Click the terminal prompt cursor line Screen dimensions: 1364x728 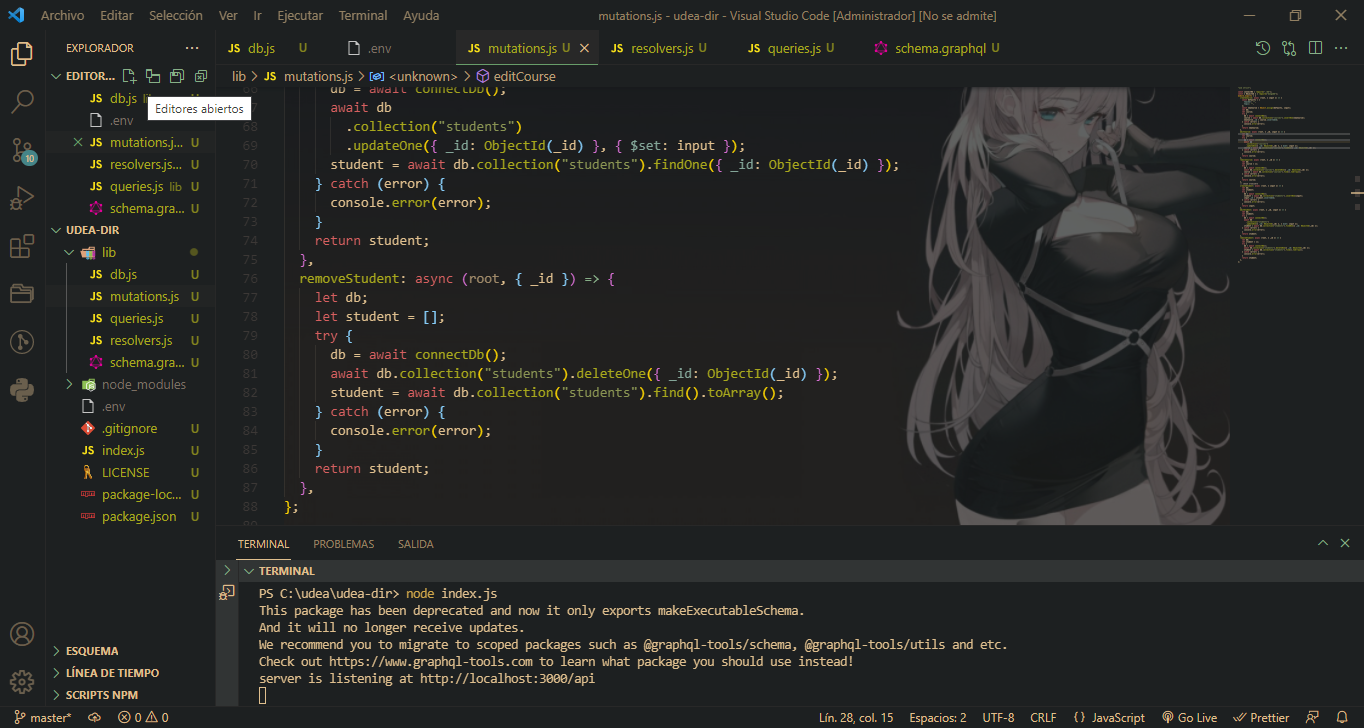coord(263,696)
